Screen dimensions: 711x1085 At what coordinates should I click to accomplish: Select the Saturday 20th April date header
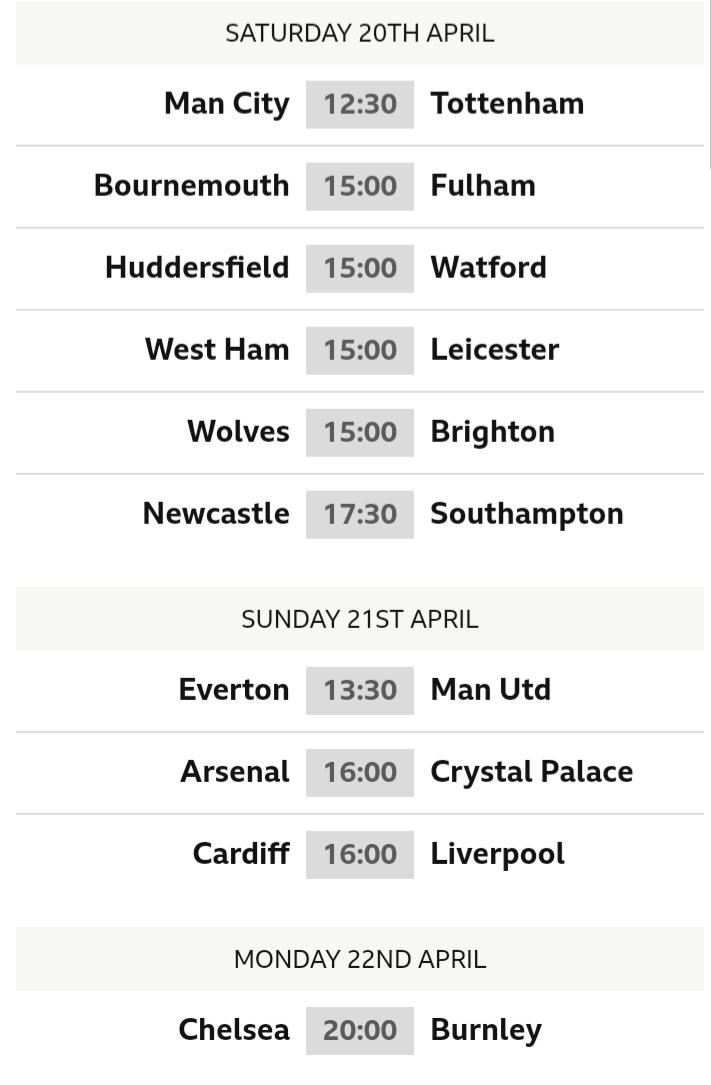click(360, 33)
